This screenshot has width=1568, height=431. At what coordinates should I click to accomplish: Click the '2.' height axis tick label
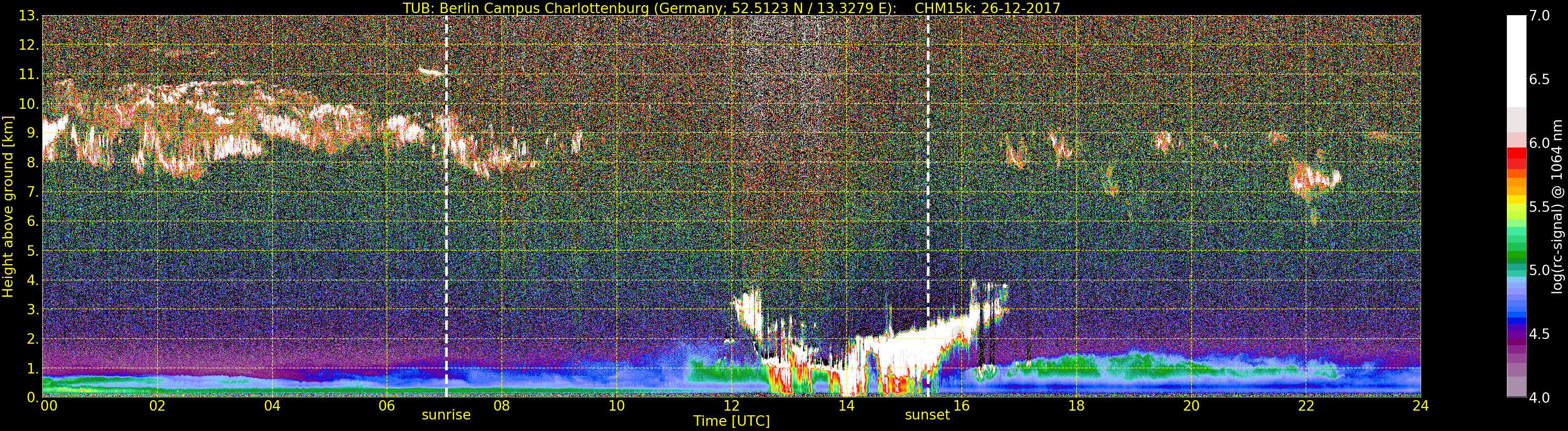point(32,339)
